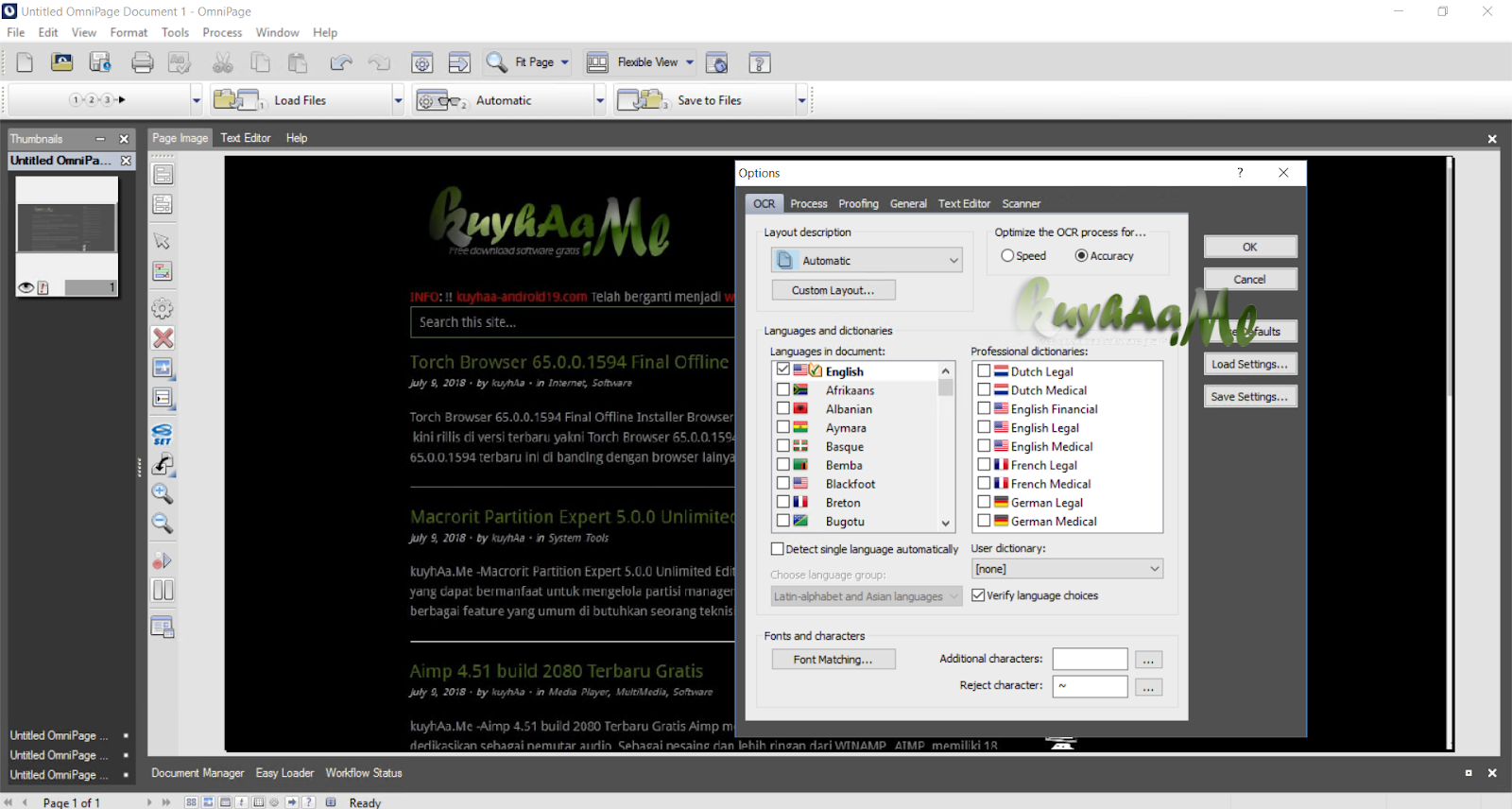The height and width of the screenshot is (809, 1512).
Task: Open the Latin-alphabet and Asian languages dropdown
Action: click(x=867, y=596)
